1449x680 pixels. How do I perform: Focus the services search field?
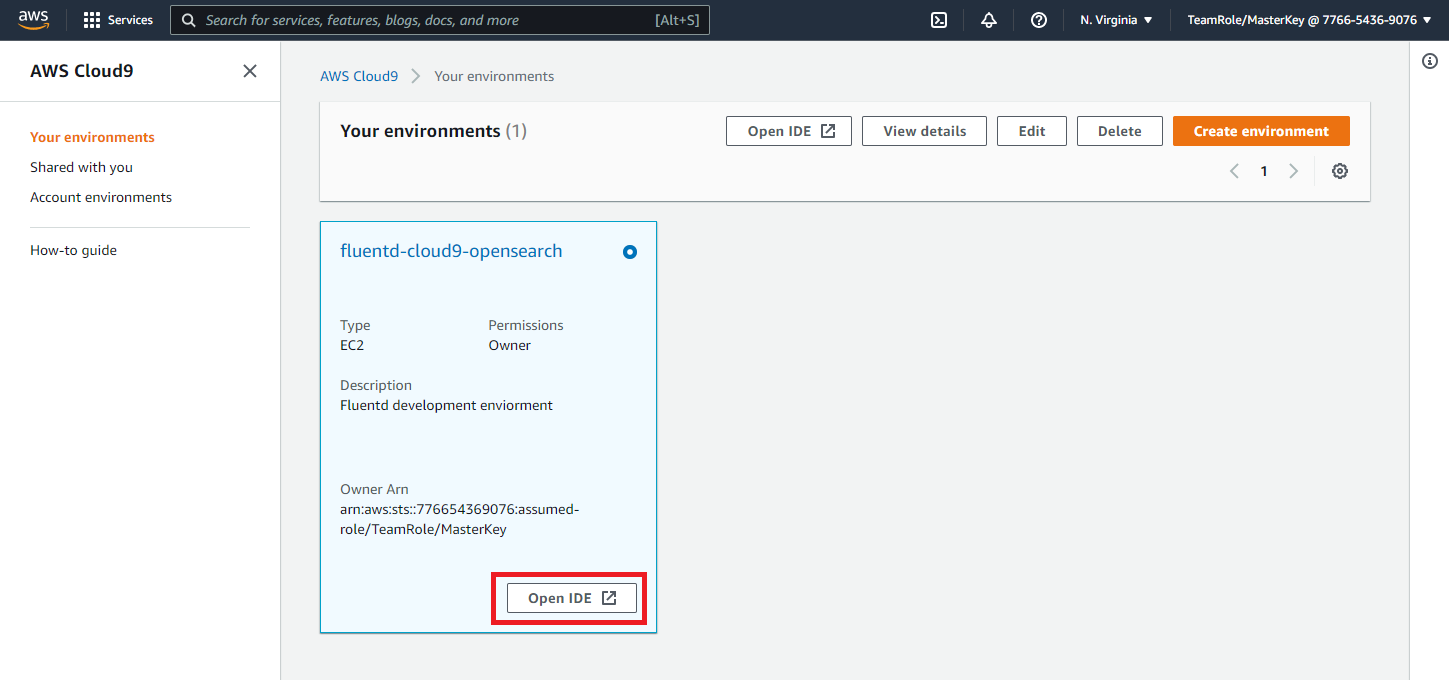point(440,20)
